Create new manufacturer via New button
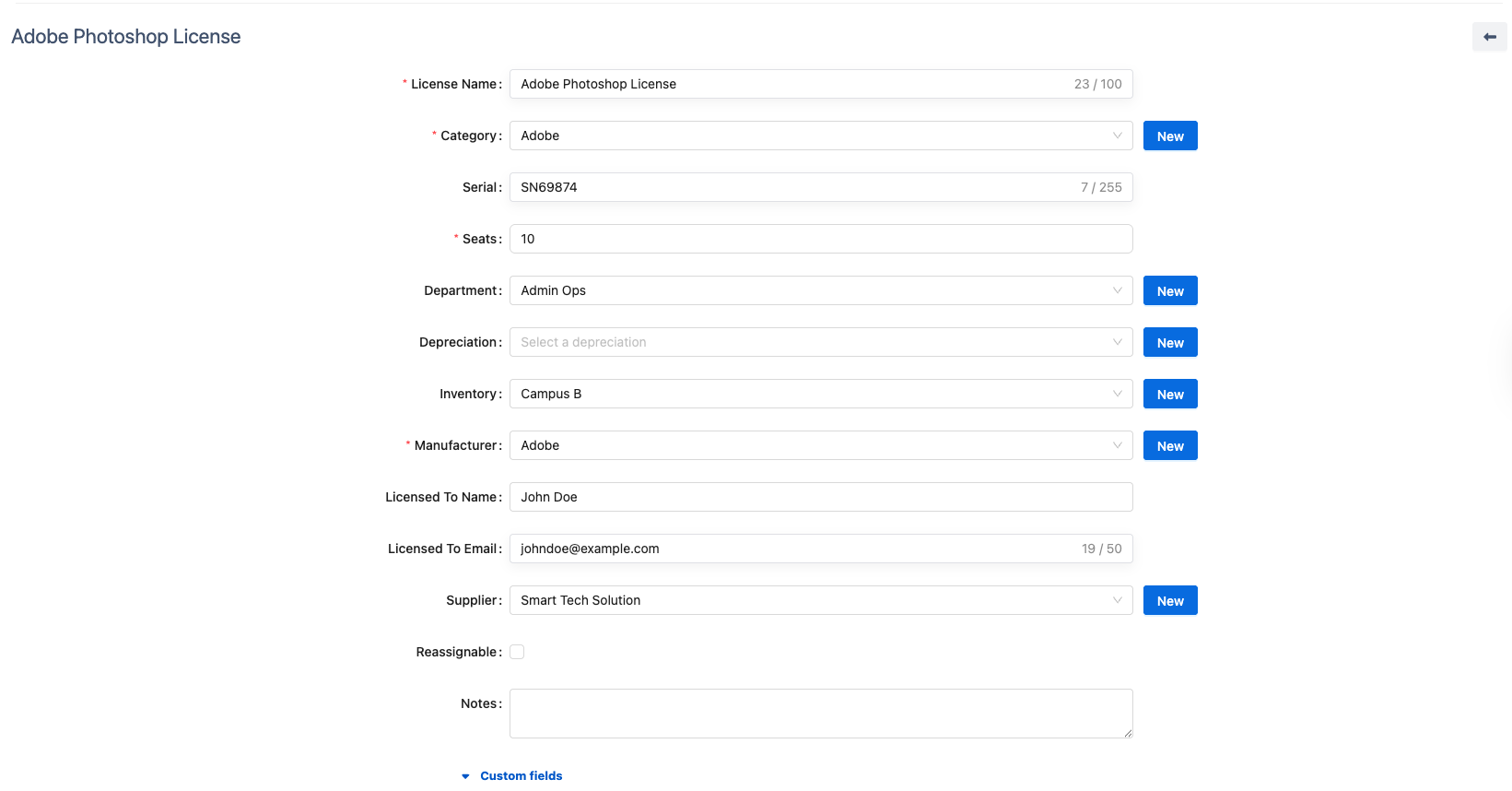The image size is (1512, 791). click(1170, 445)
